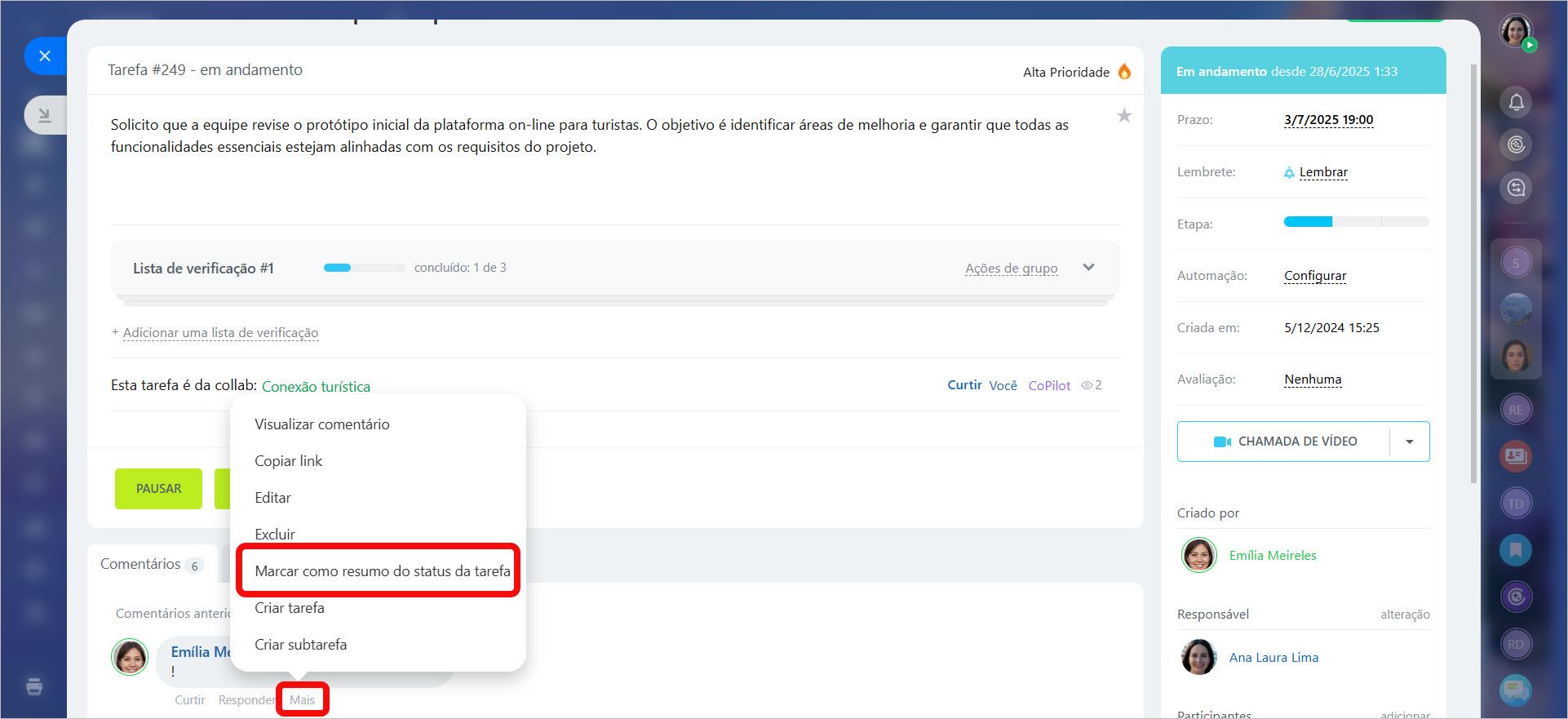This screenshot has height=719, width=1568.
Task: Click the high priority flame icon
Action: click(x=1124, y=72)
